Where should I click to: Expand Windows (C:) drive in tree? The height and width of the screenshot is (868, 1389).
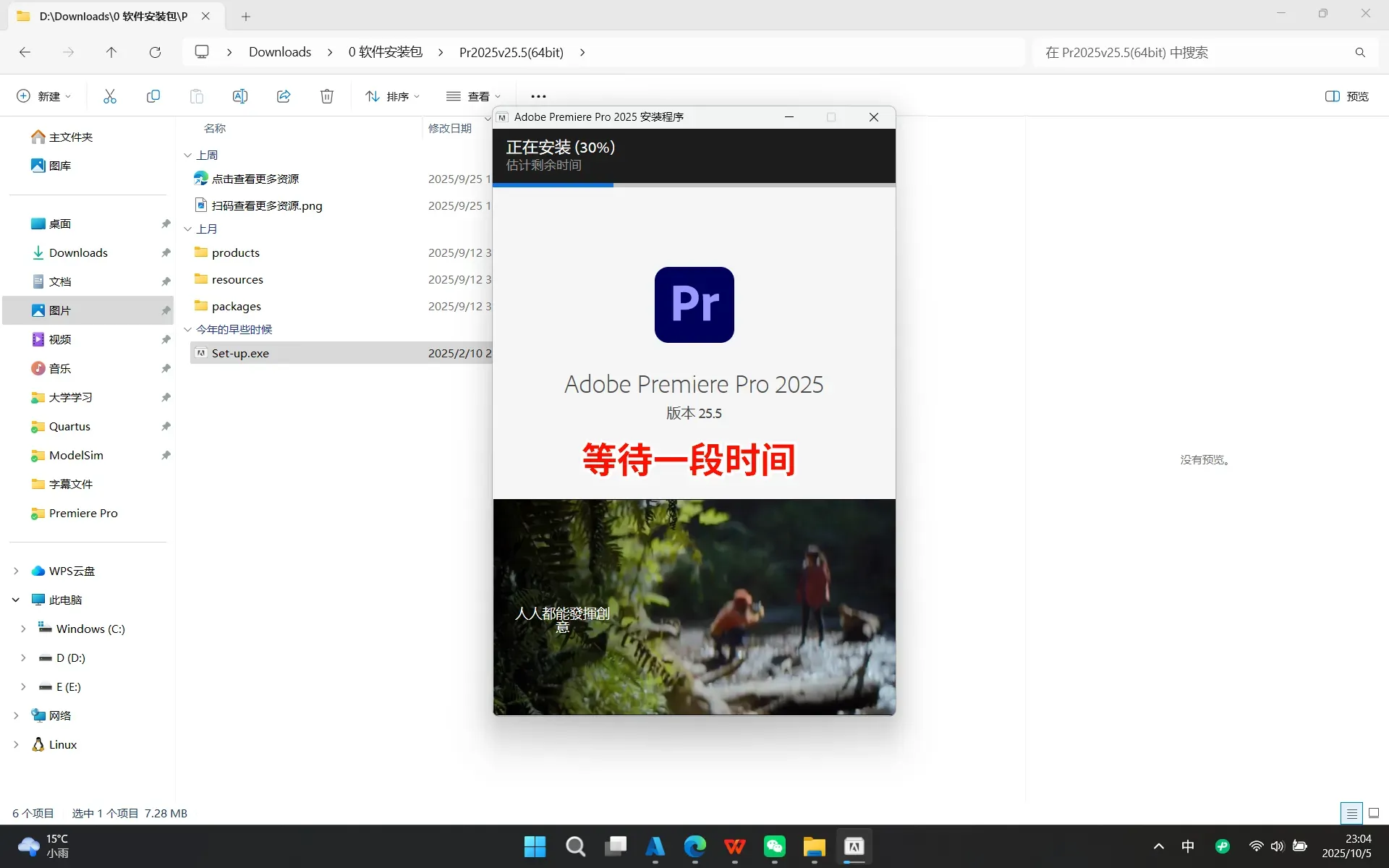click(x=23, y=629)
